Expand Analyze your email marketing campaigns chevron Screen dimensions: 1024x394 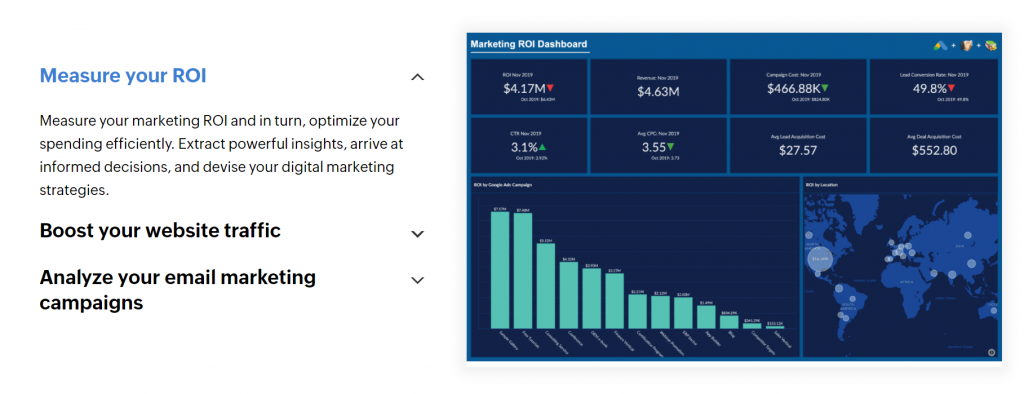pyautogui.click(x=417, y=280)
